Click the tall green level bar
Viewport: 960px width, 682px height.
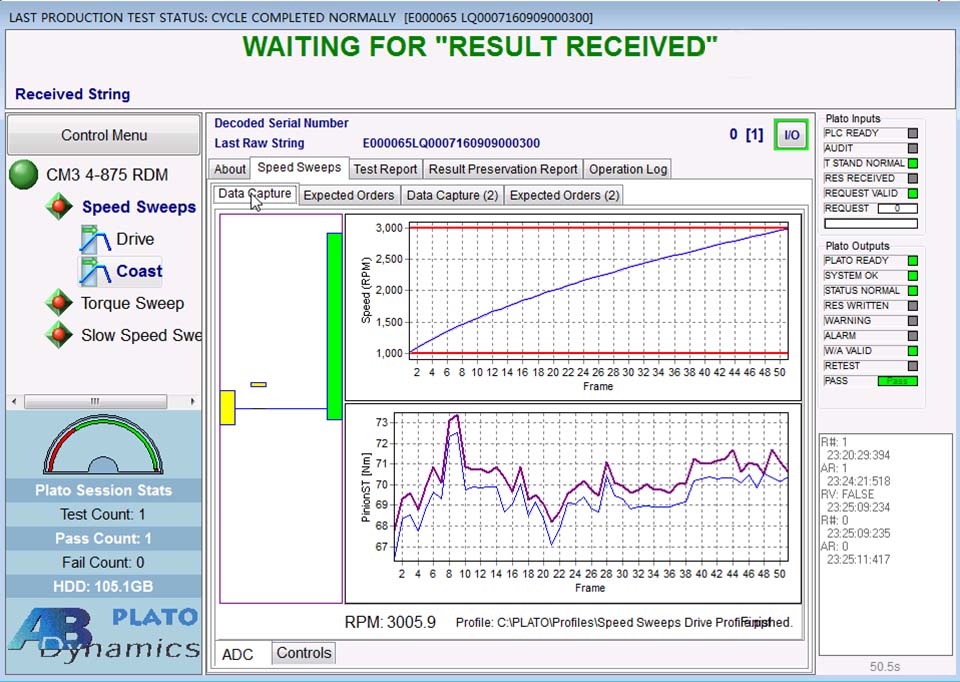[334, 326]
